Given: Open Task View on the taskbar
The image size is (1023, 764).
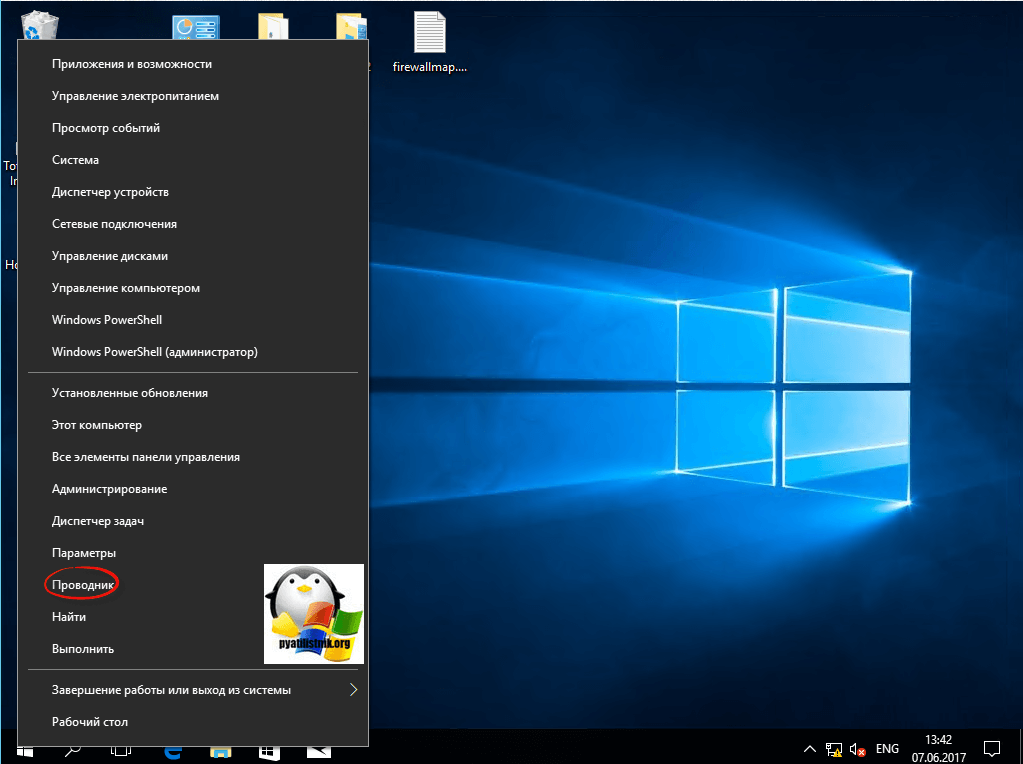Looking at the screenshot, I should click(x=121, y=752).
